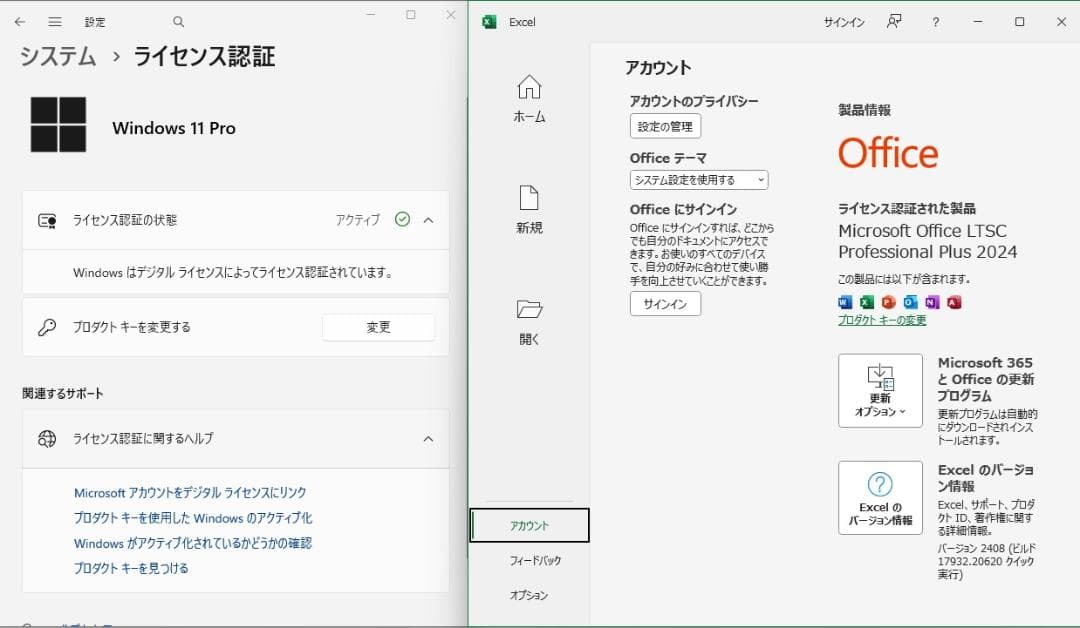Click the PowerPoint icon in the included products
This screenshot has width=1080, height=628.
click(x=889, y=302)
